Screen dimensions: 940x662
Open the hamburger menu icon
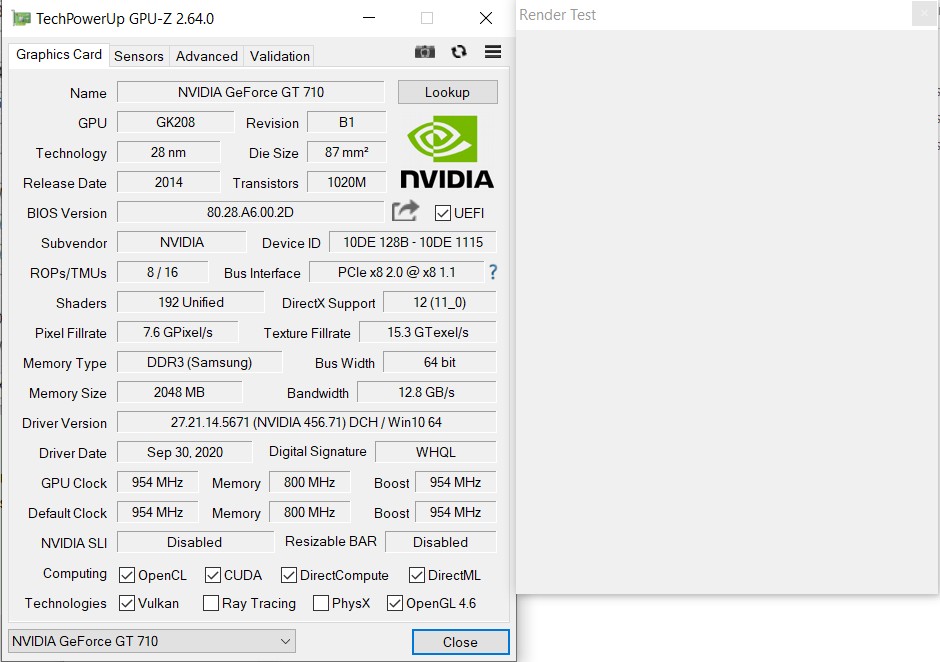pyautogui.click(x=492, y=52)
